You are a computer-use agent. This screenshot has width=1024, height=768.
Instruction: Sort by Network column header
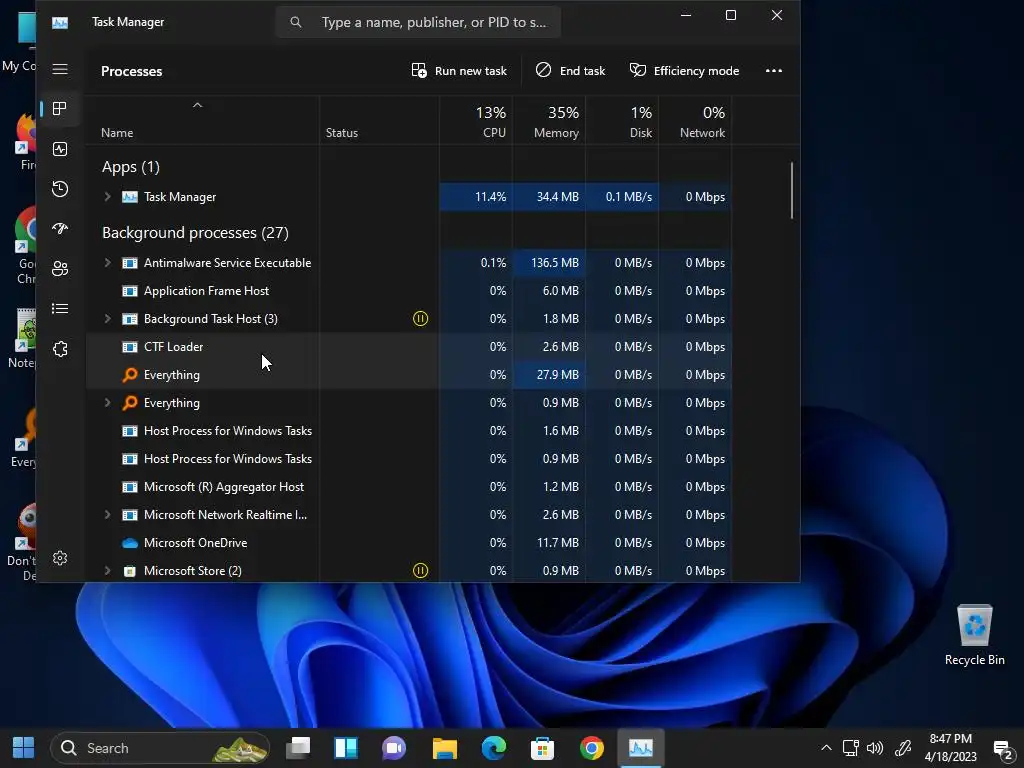tap(696, 122)
